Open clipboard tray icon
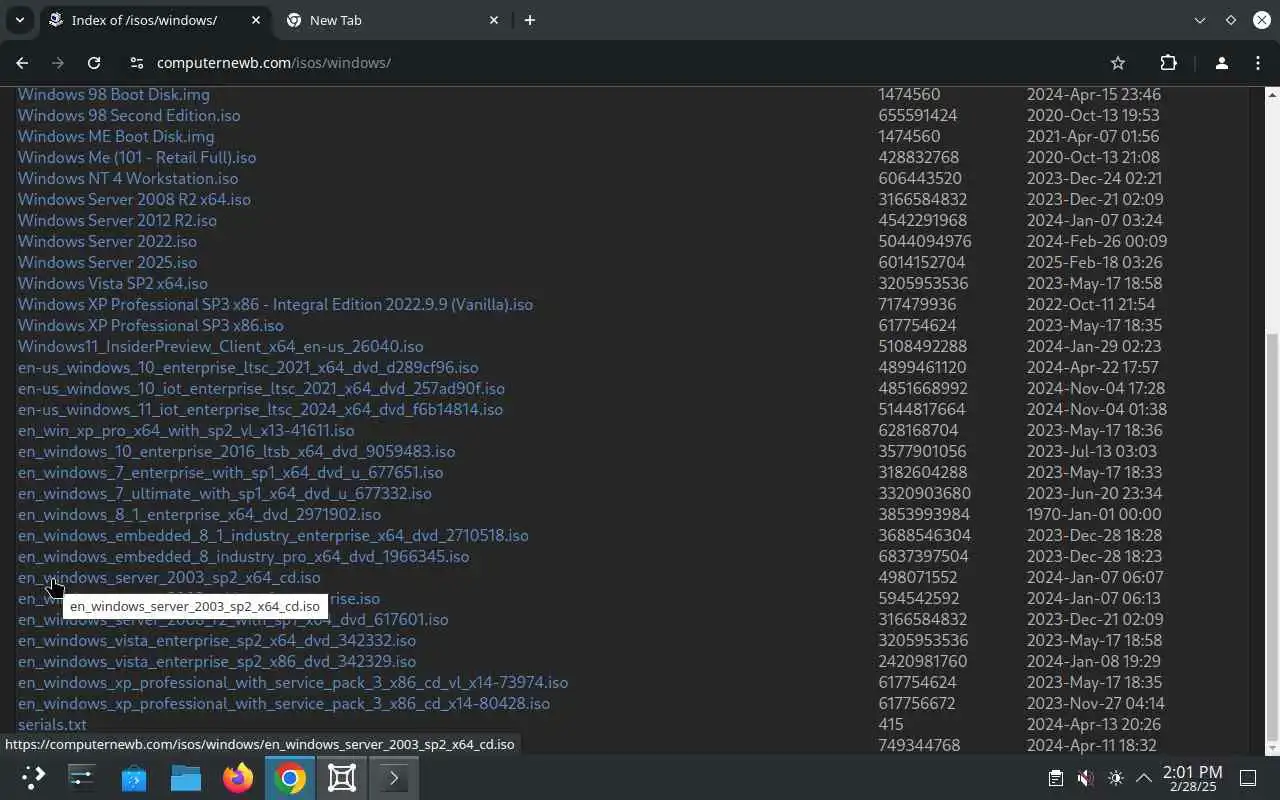 point(1055,778)
